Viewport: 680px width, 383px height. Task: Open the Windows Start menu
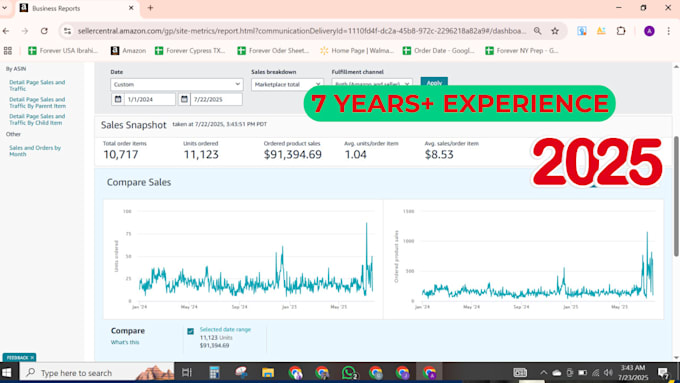[7, 373]
